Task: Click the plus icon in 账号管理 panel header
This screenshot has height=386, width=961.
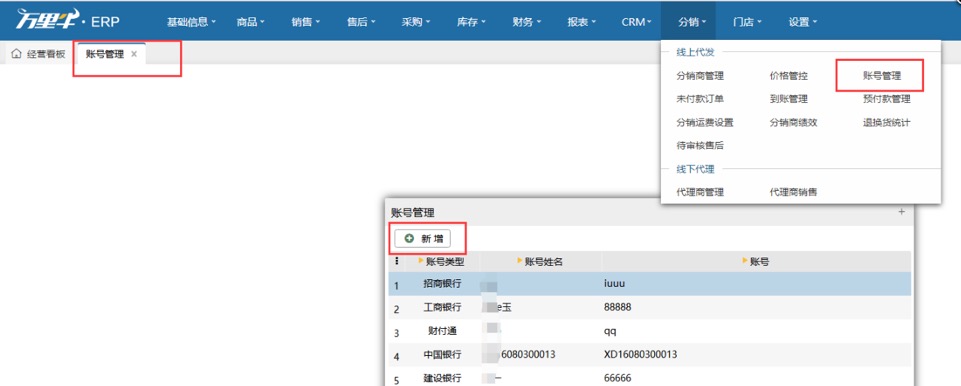Action: tap(901, 212)
